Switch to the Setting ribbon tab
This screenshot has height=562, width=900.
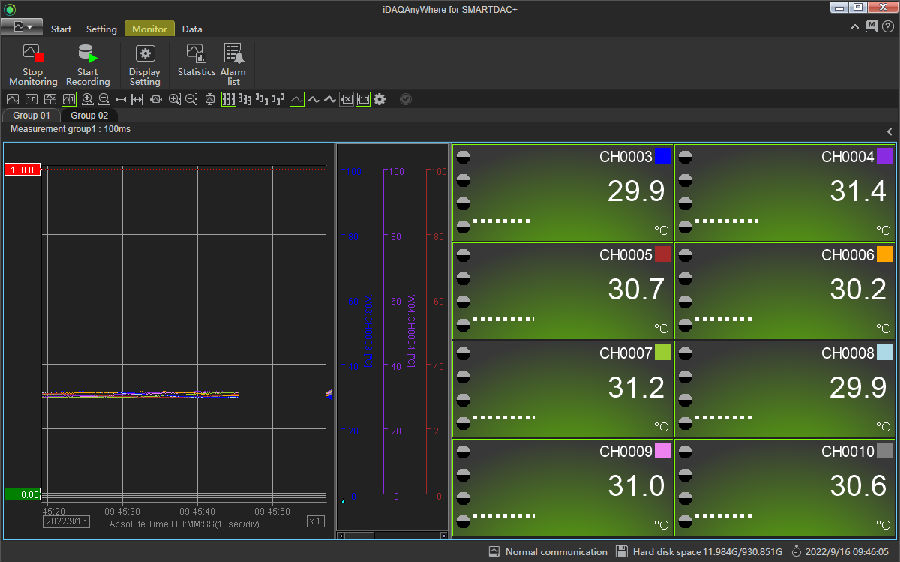click(101, 29)
